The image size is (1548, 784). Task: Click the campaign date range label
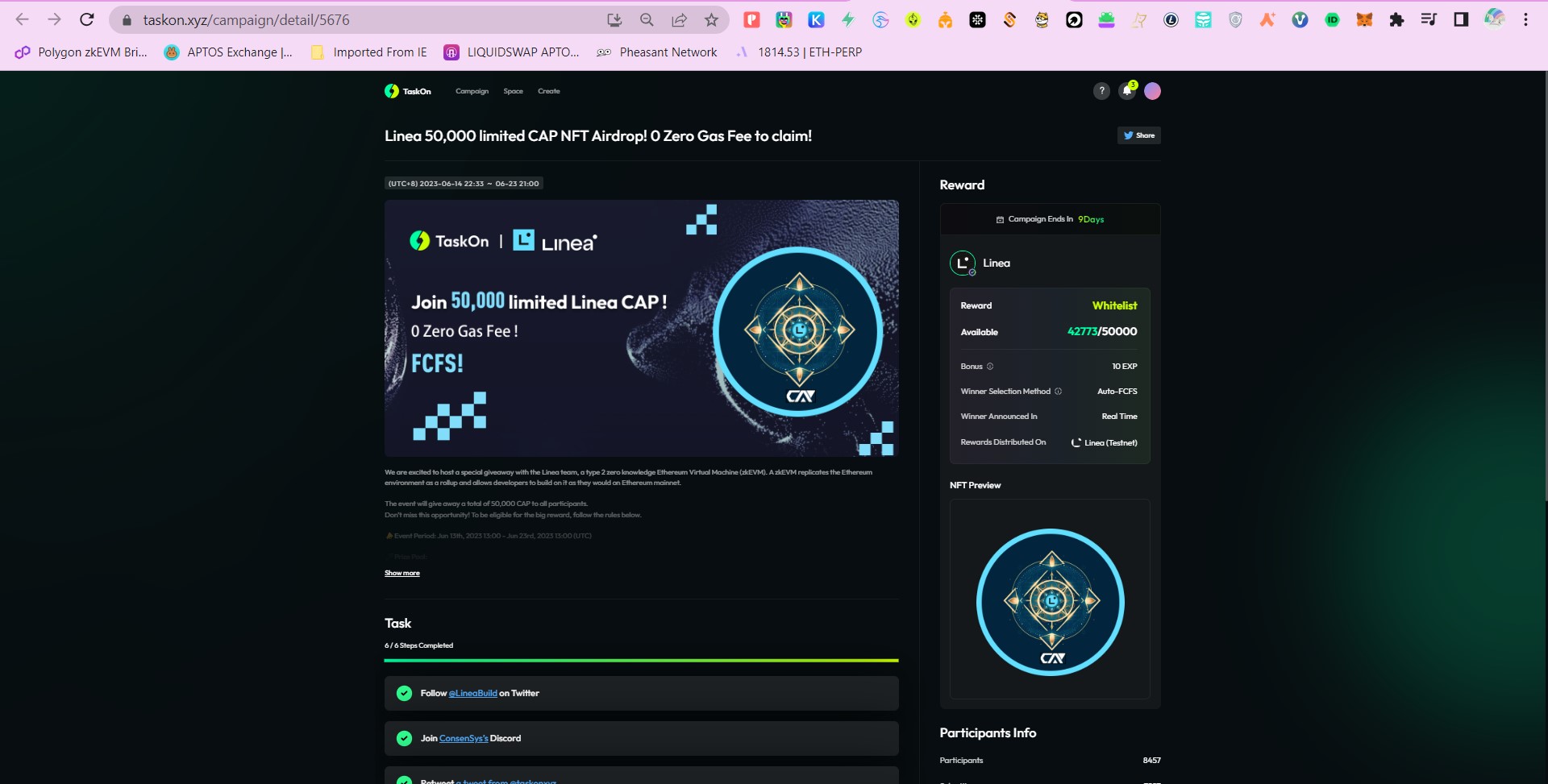click(464, 184)
